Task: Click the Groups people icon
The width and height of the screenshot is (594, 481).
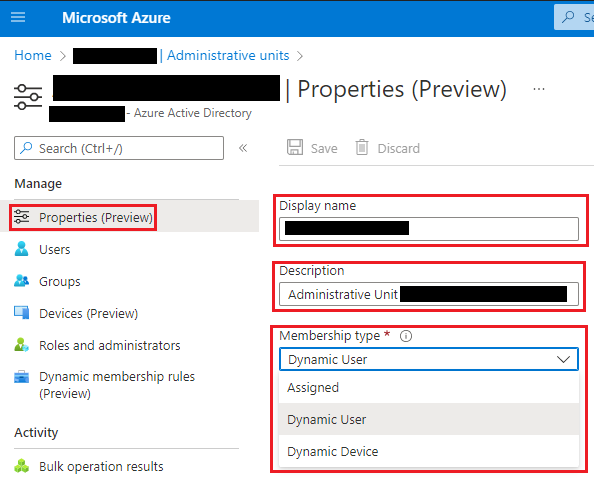Action: (22, 281)
